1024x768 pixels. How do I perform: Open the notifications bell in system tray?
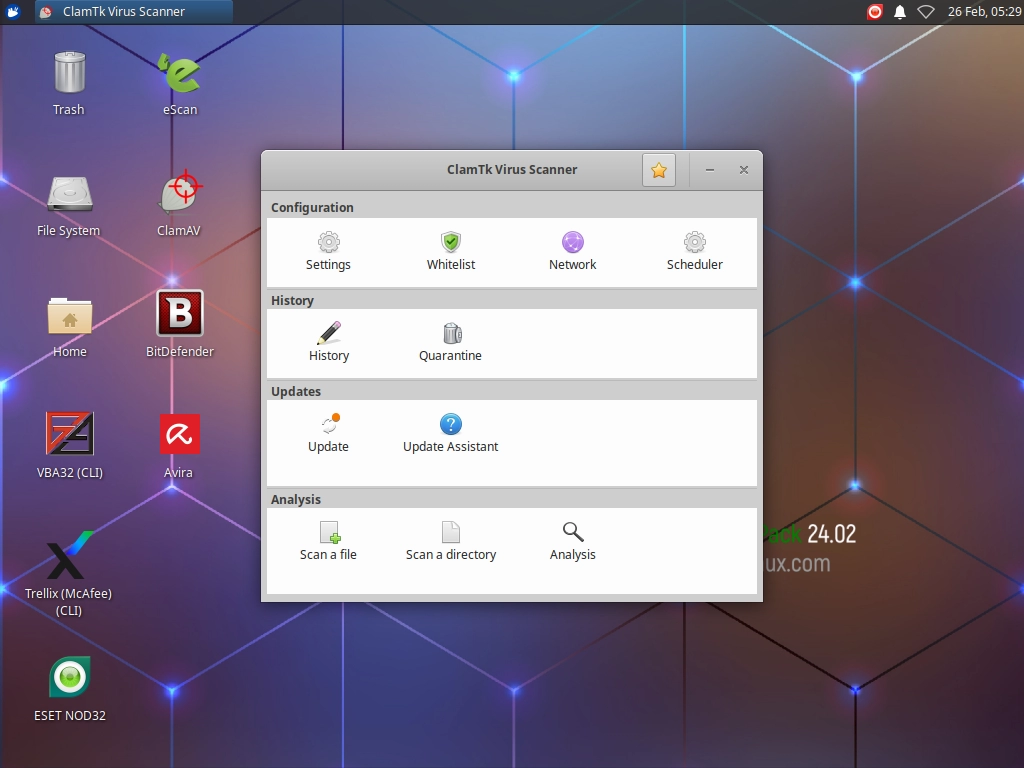899,12
